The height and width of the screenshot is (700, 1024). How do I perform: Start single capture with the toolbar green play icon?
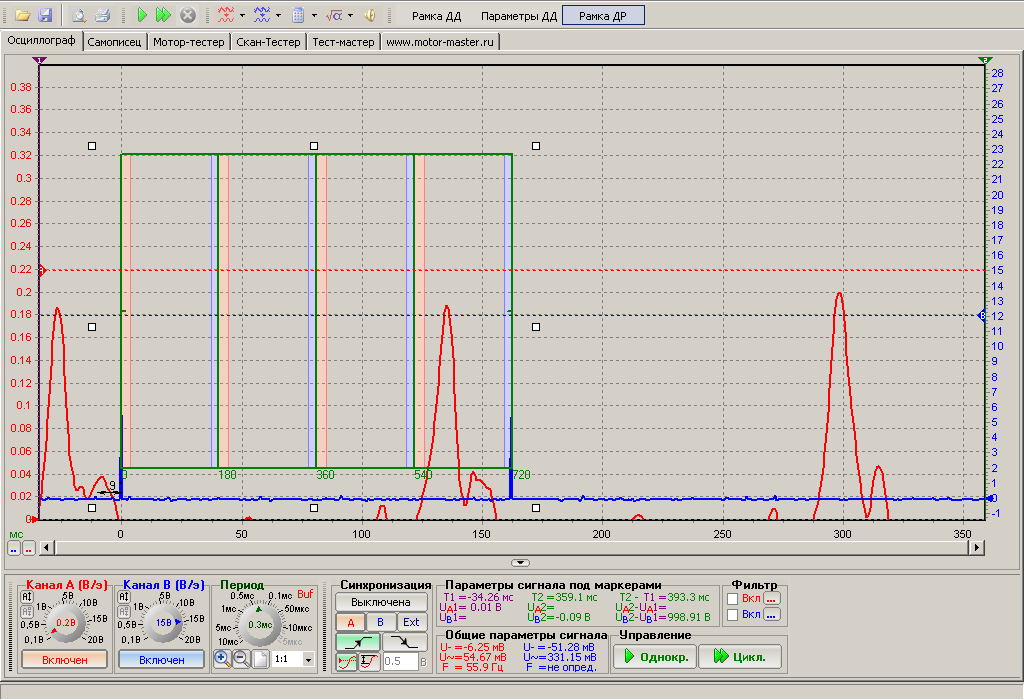pyautogui.click(x=142, y=15)
